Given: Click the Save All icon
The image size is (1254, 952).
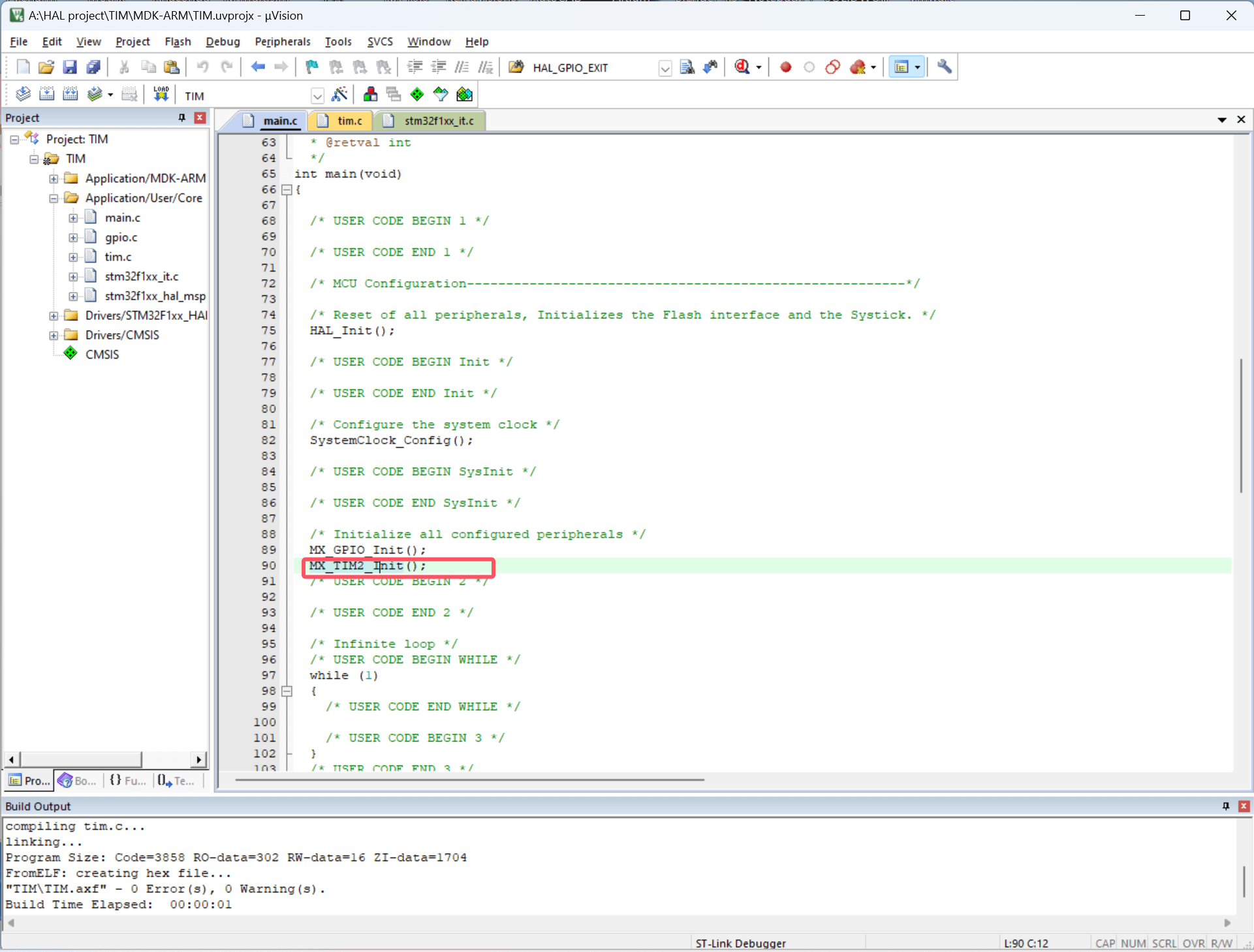Looking at the screenshot, I should point(93,67).
